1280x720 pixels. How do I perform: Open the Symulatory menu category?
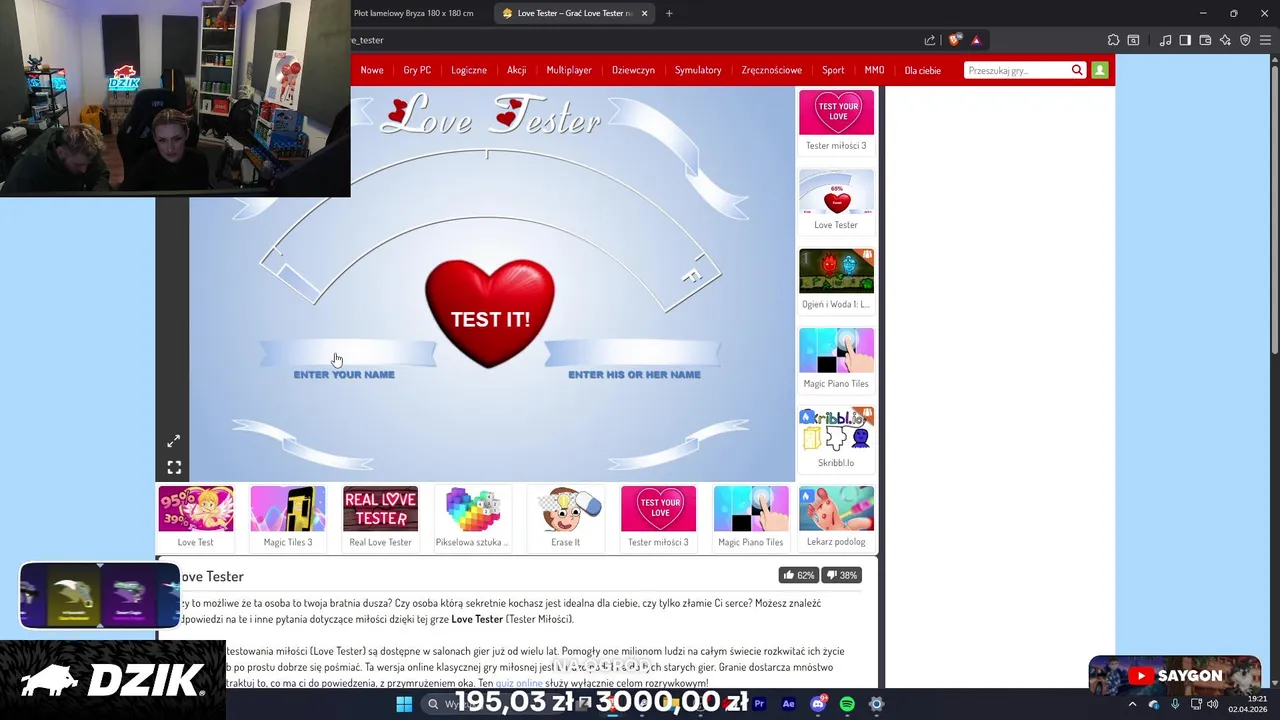(698, 70)
